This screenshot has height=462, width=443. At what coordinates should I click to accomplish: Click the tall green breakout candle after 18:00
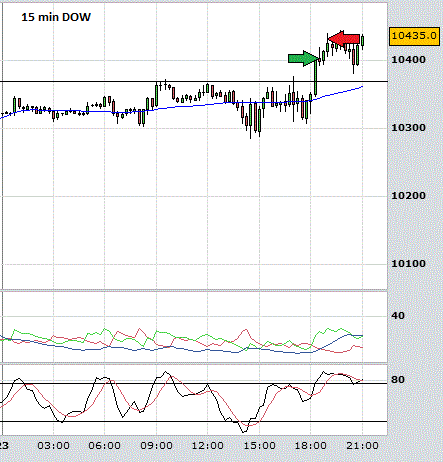315,78
